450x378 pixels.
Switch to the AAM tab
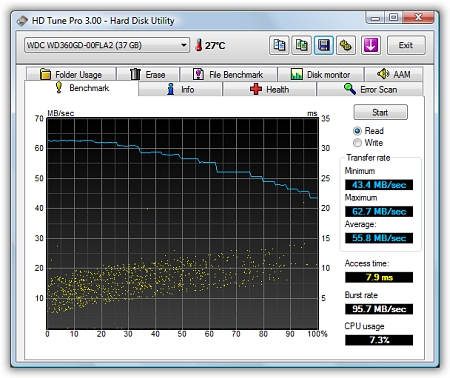coord(394,74)
